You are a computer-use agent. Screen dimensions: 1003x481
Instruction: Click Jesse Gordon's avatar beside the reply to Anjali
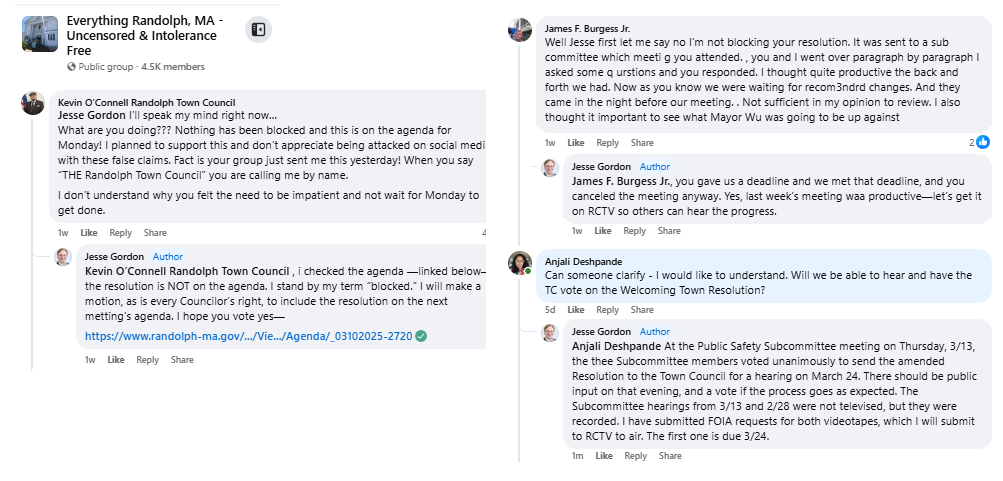coord(550,332)
